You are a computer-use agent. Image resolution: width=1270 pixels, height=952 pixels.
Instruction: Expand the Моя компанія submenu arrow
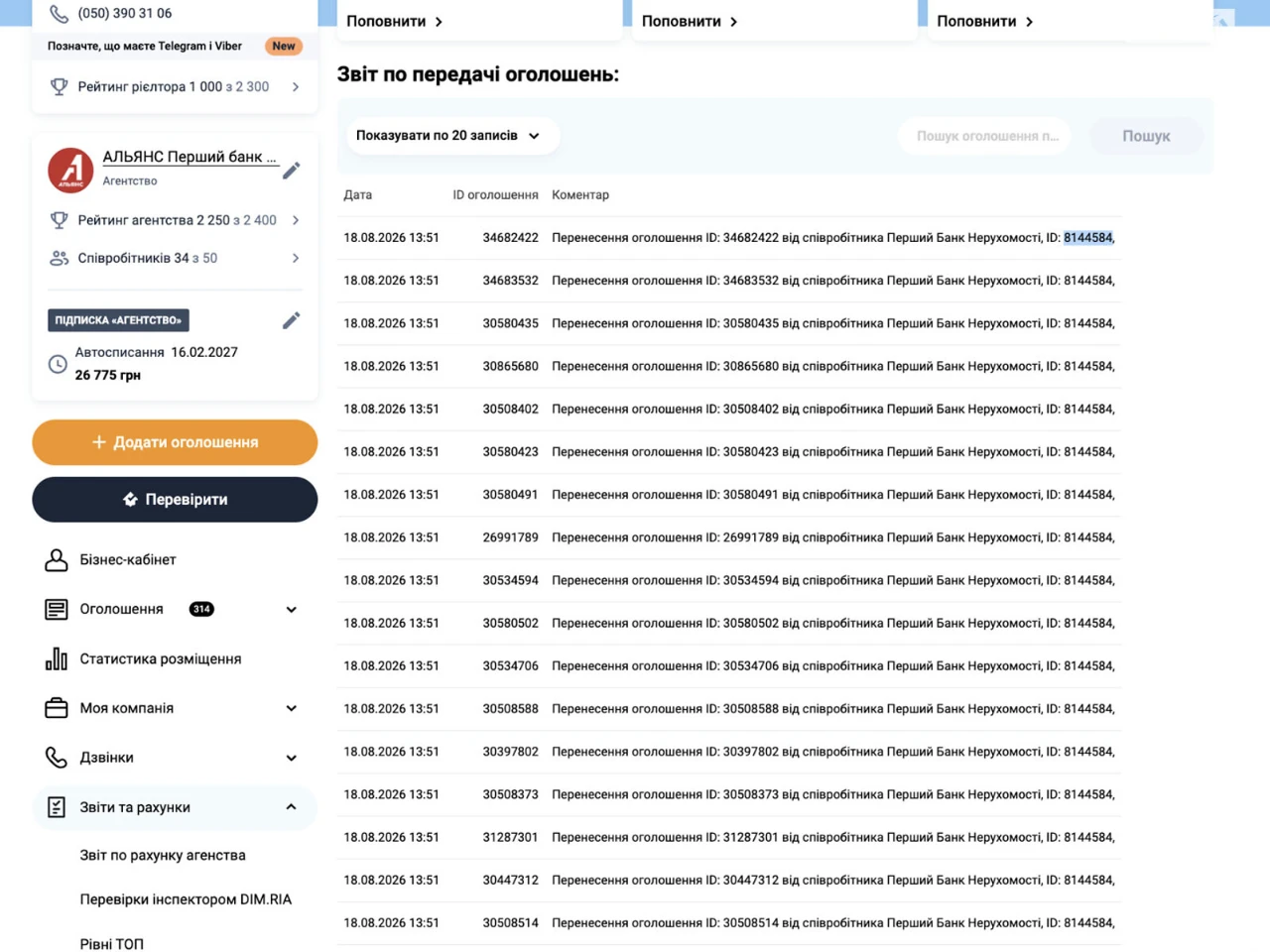(292, 709)
